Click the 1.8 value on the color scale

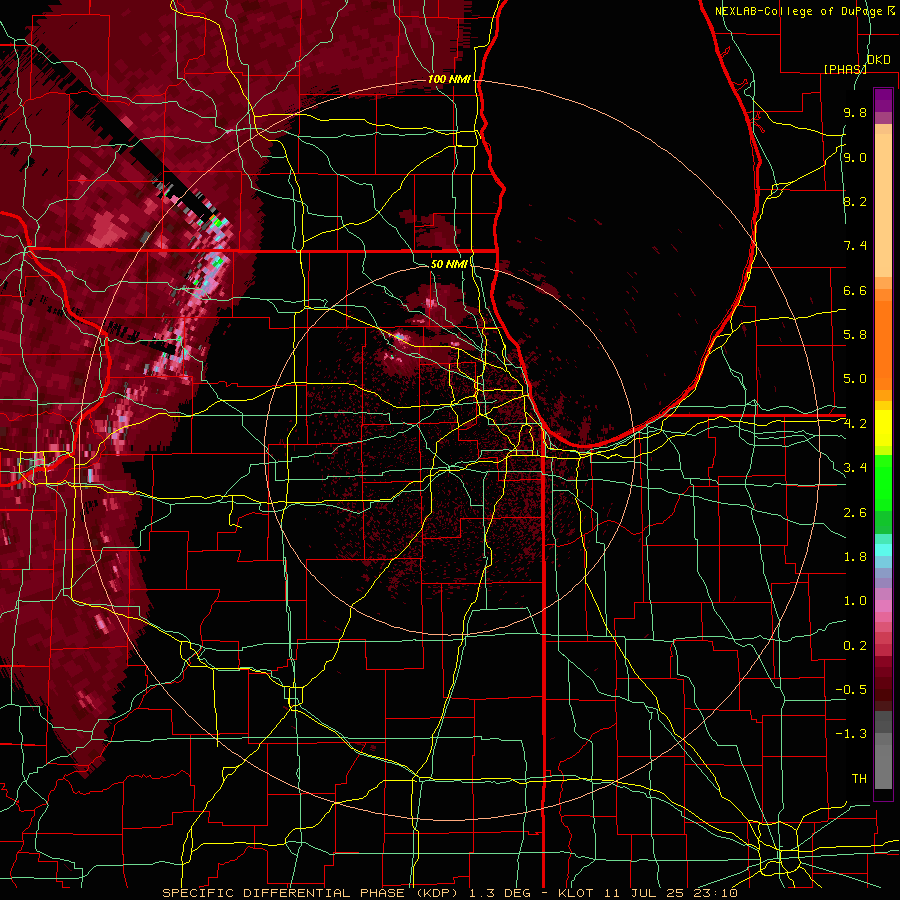(x=855, y=557)
